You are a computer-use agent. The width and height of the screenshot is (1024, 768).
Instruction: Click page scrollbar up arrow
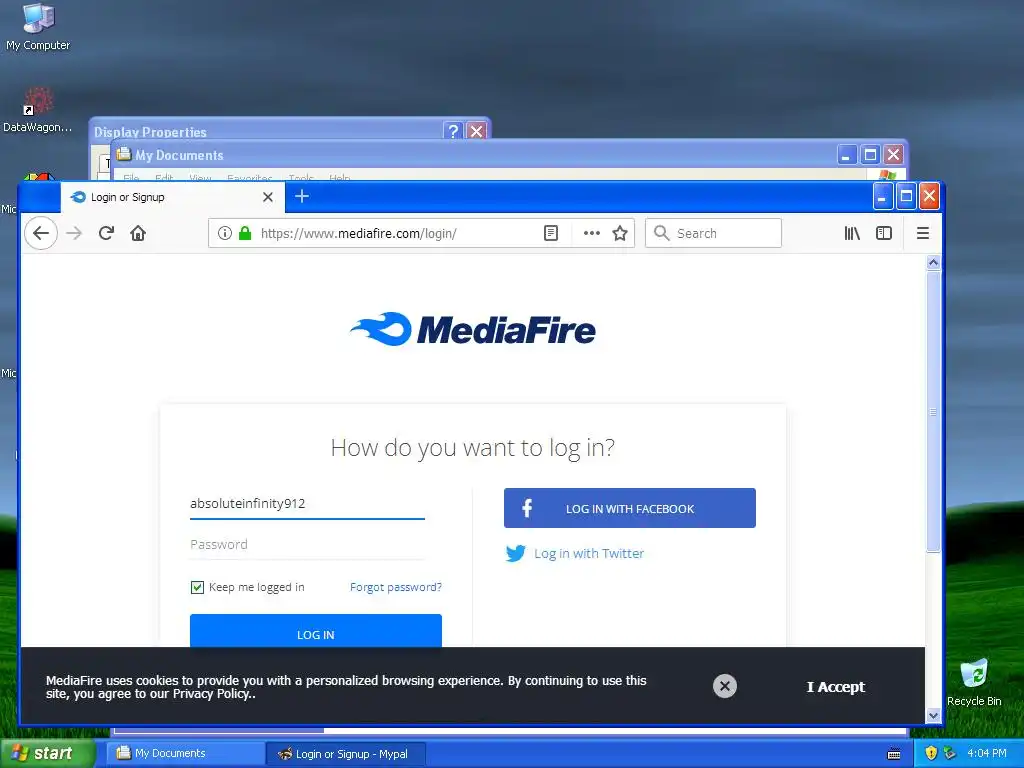(933, 263)
